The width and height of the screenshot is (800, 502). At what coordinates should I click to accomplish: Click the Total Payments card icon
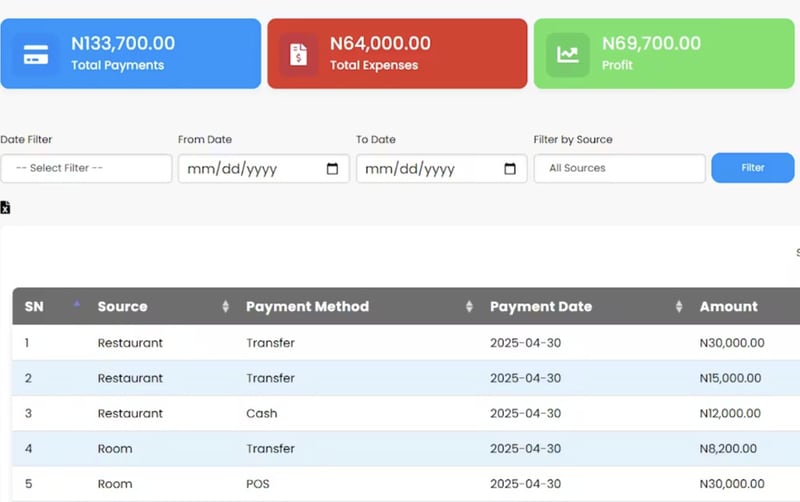coord(36,54)
